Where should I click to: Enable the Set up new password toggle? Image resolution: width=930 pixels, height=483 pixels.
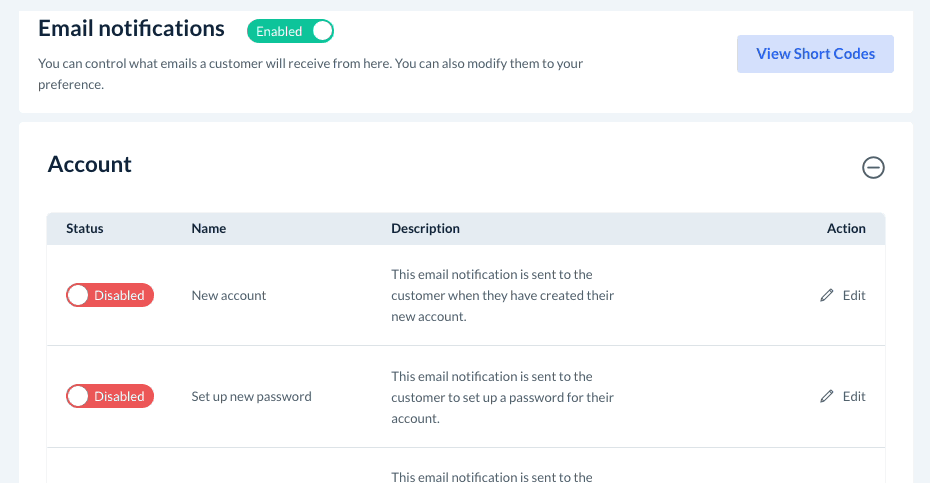(x=110, y=397)
